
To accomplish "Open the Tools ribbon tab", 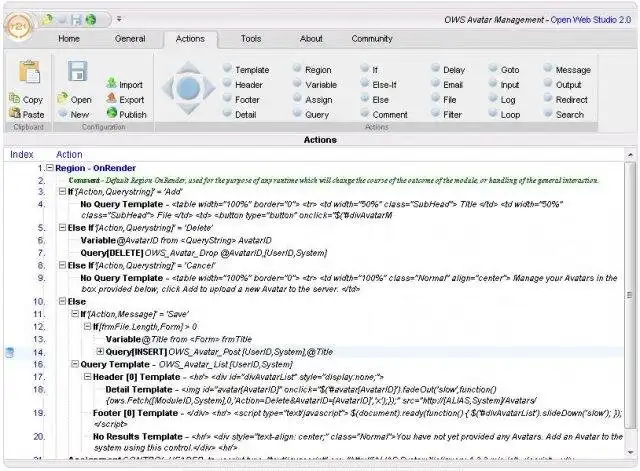I will tap(251, 39).
